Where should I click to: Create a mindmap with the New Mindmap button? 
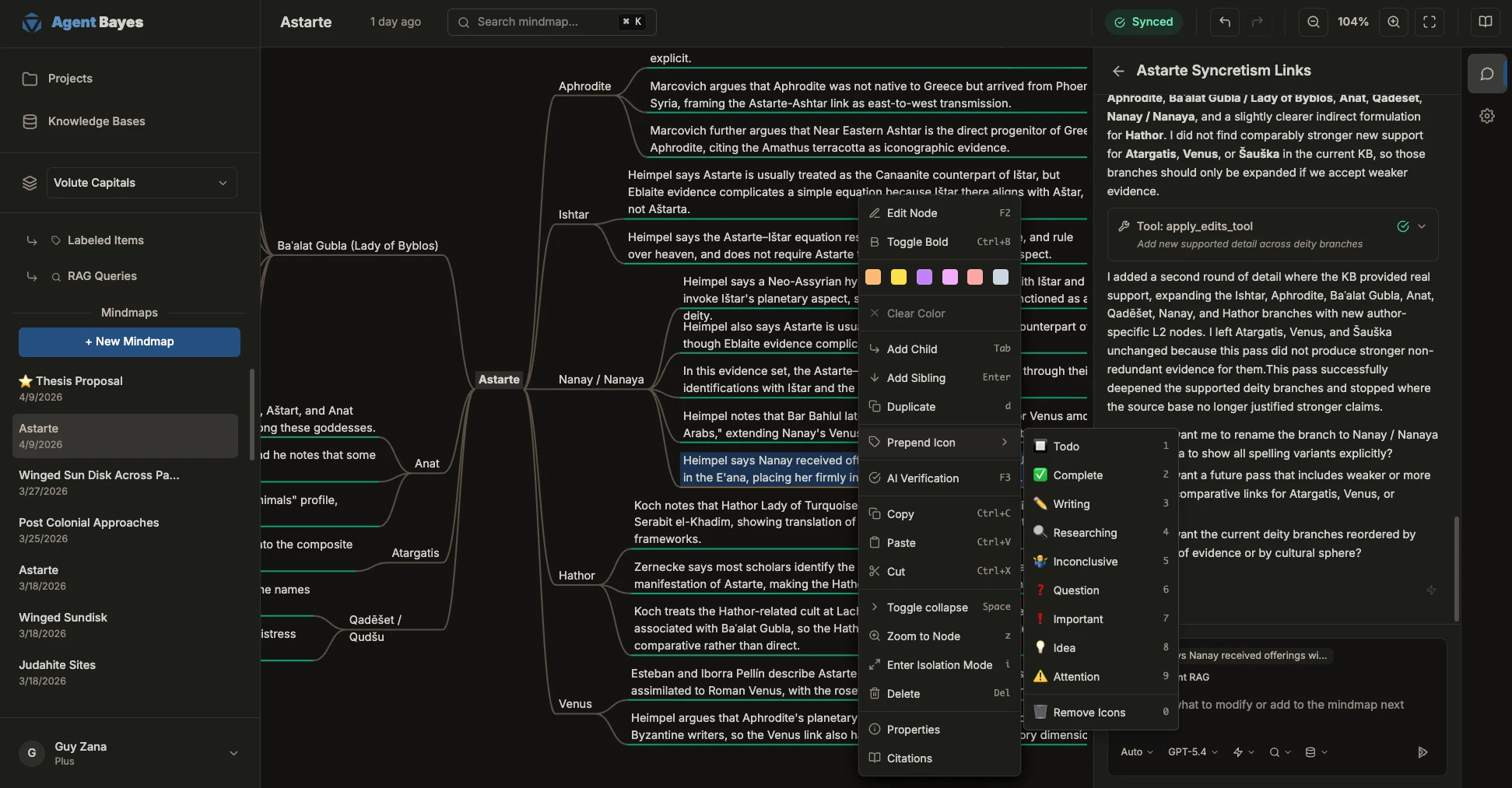coord(128,341)
